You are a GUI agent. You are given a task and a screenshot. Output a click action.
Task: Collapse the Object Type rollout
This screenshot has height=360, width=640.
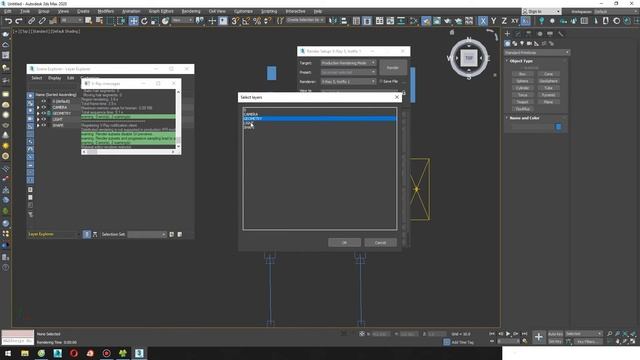click(521, 61)
